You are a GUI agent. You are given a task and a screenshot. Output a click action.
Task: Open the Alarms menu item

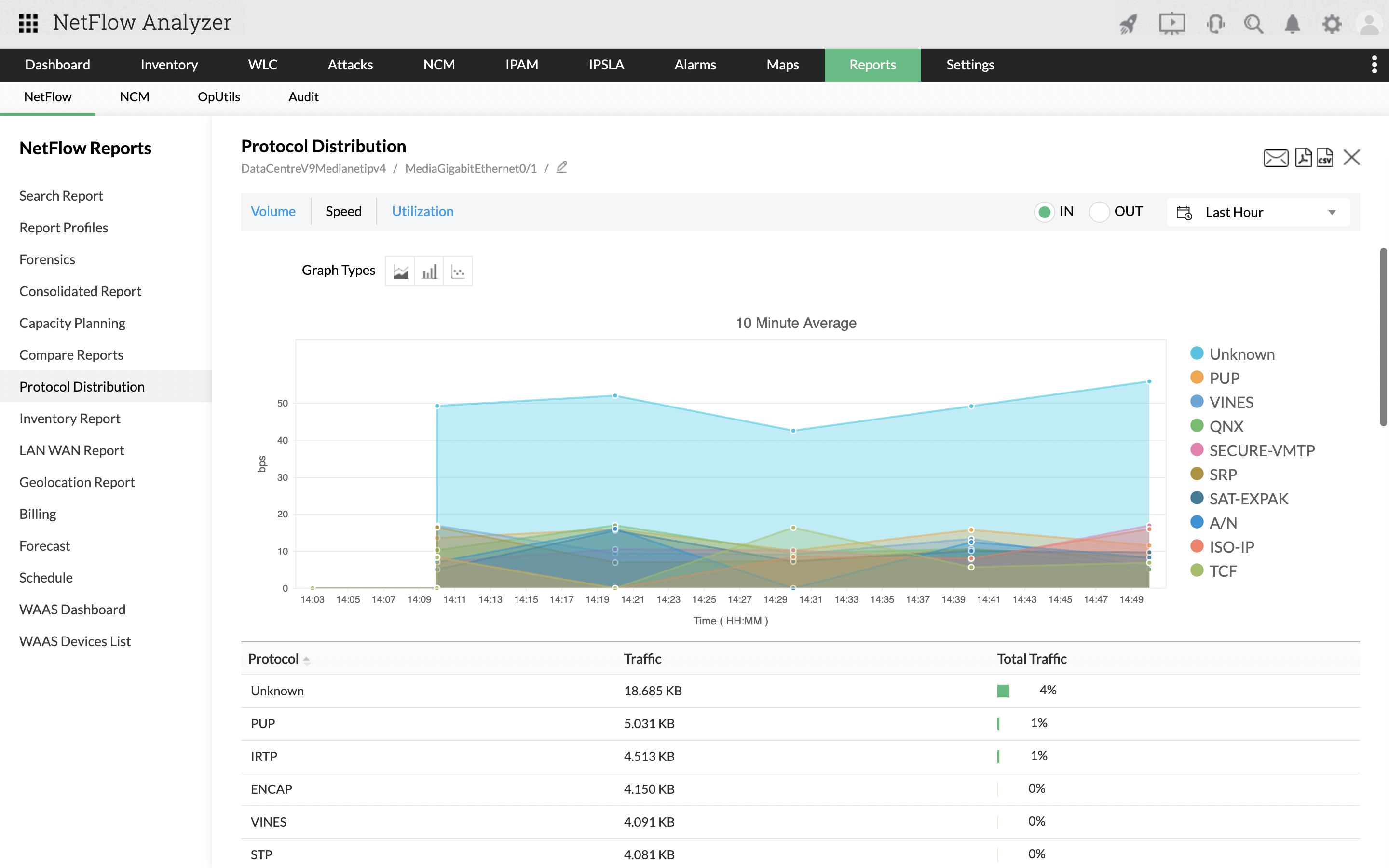coord(694,65)
